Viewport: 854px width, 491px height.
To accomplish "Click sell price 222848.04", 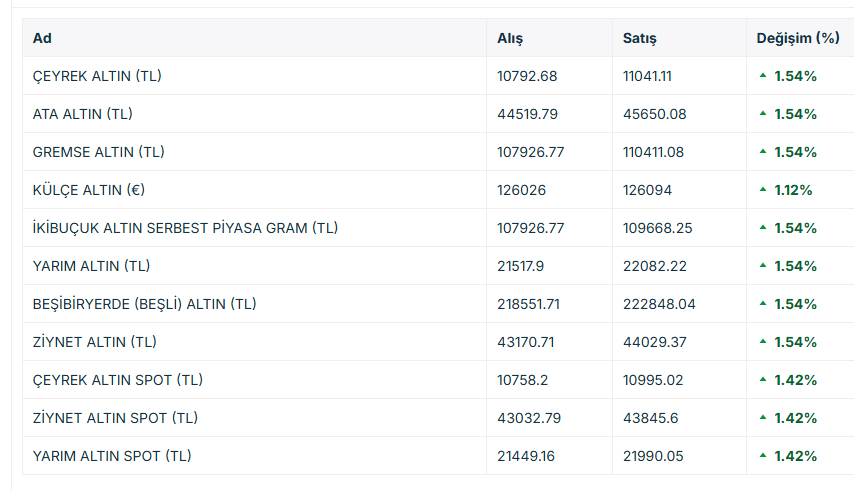I will 659,304.
